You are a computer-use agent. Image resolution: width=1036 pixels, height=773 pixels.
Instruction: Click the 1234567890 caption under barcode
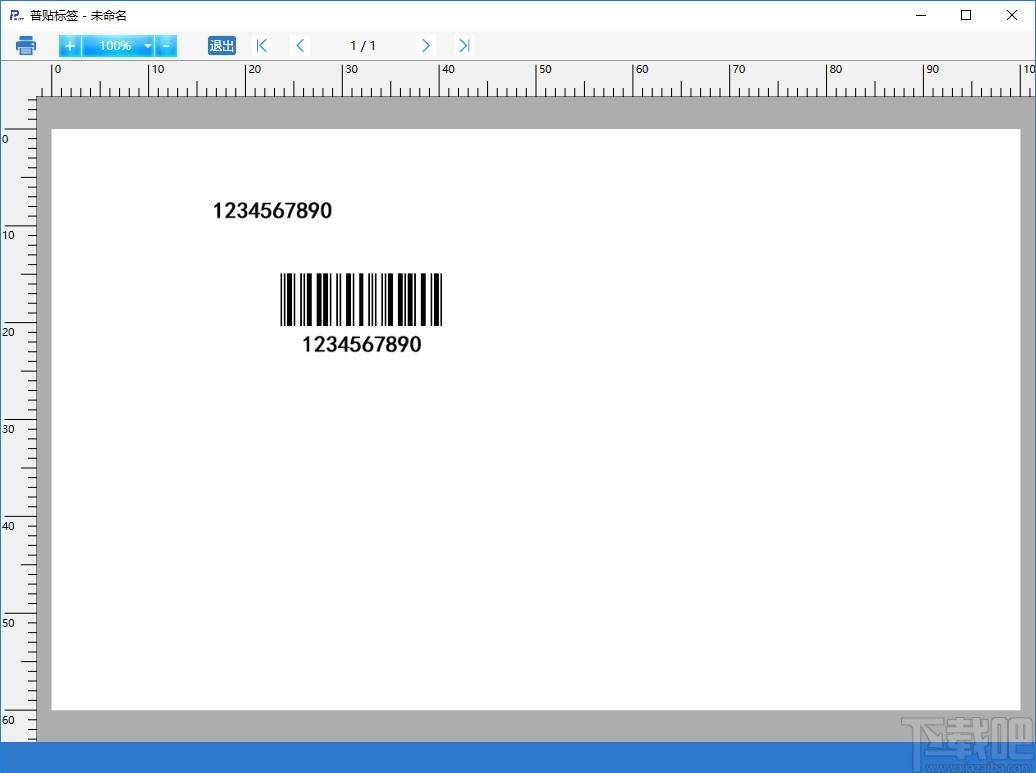(361, 344)
